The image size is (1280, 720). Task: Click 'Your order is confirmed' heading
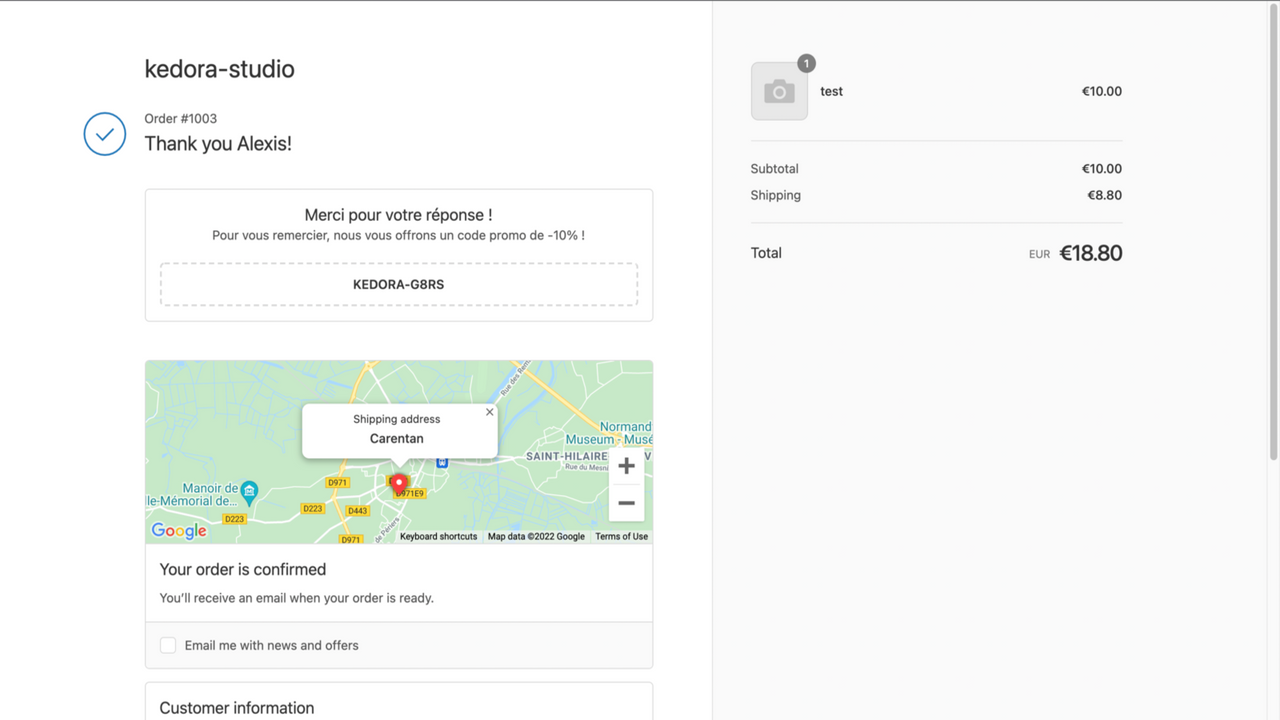[x=243, y=569]
